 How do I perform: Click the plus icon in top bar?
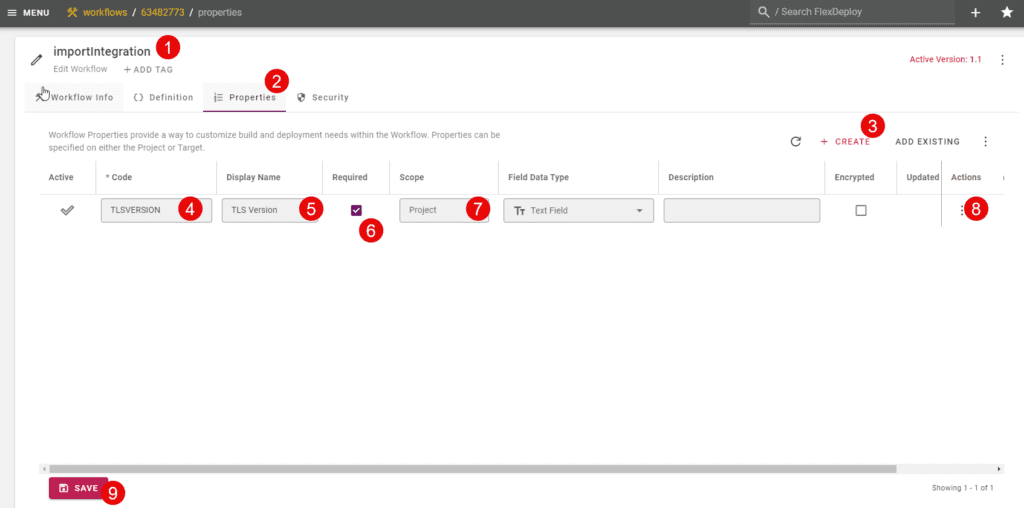point(976,12)
